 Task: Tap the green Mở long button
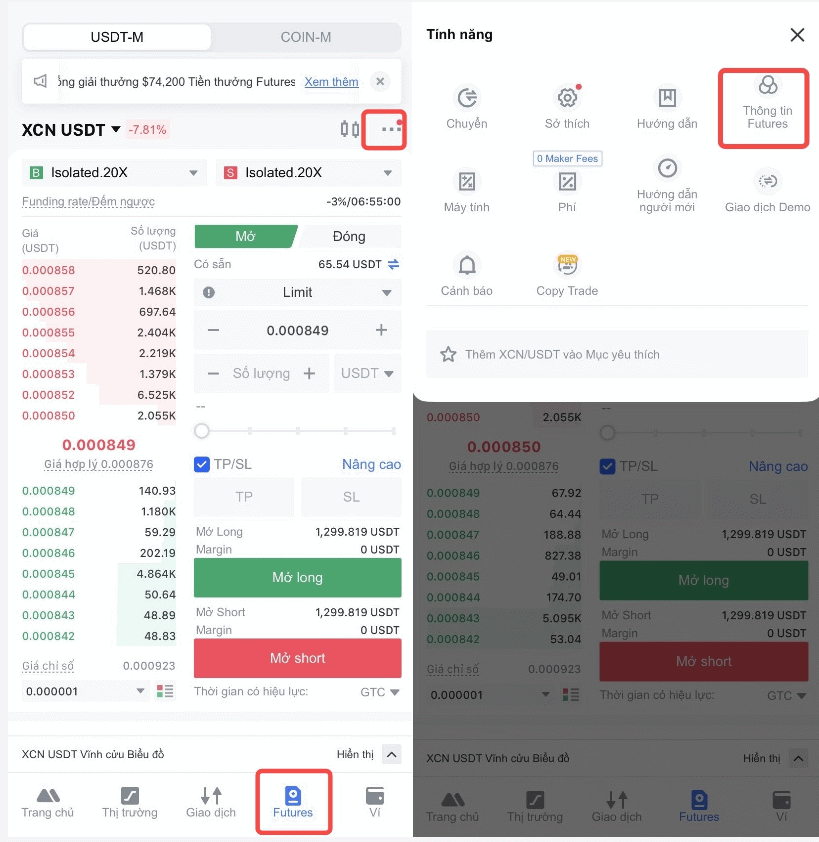(x=298, y=577)
